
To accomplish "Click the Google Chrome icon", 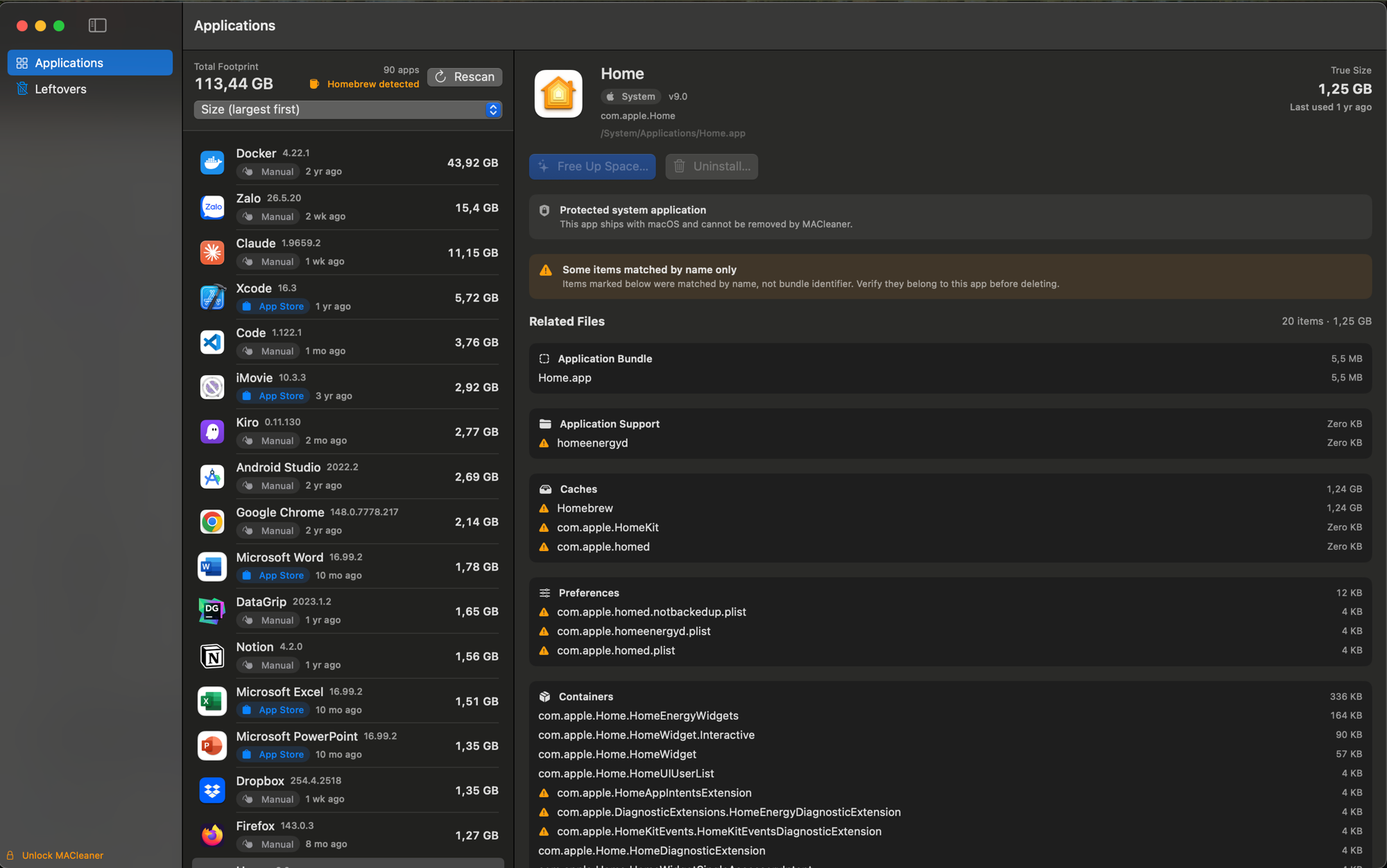I will tap(212, 521).
